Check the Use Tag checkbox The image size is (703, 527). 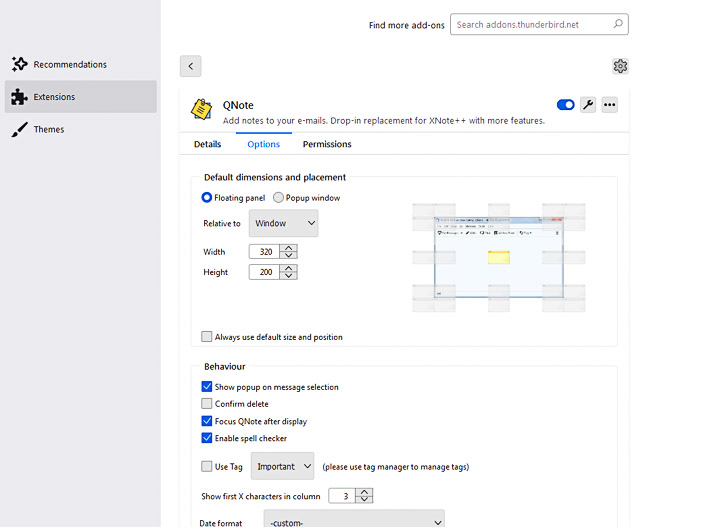[x=206, y=466]
